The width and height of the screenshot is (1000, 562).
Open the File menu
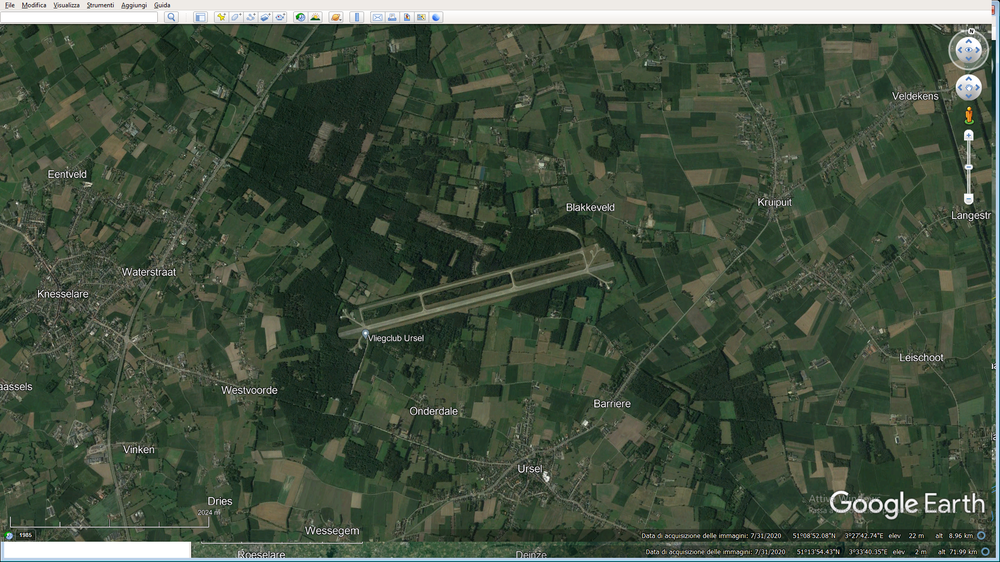coord(10,5)
